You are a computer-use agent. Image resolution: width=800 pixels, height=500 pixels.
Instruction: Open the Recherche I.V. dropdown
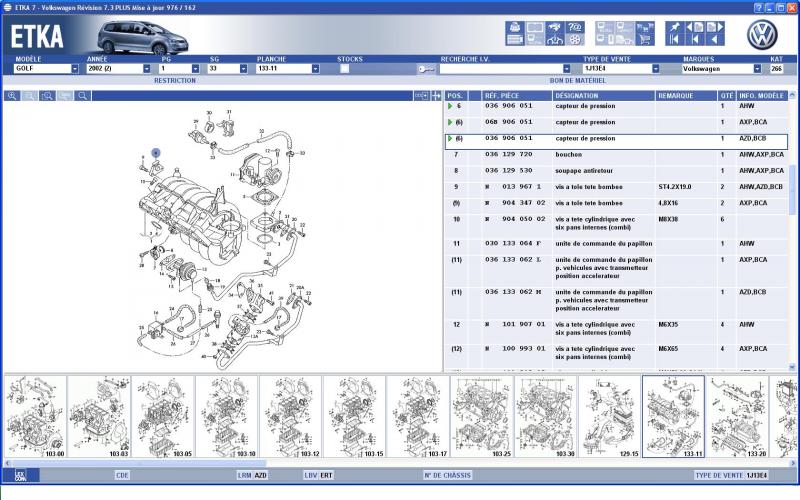pyautogui.click(x=567, y=69)
